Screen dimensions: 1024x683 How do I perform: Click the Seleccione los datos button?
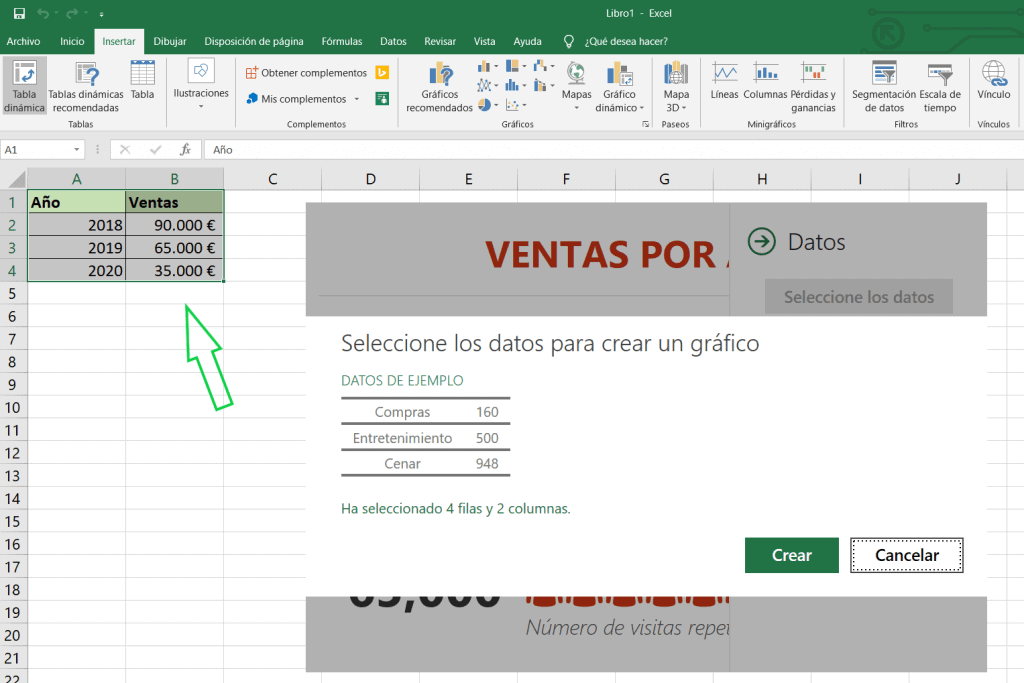pyautogui.click(x=859, y=297)
